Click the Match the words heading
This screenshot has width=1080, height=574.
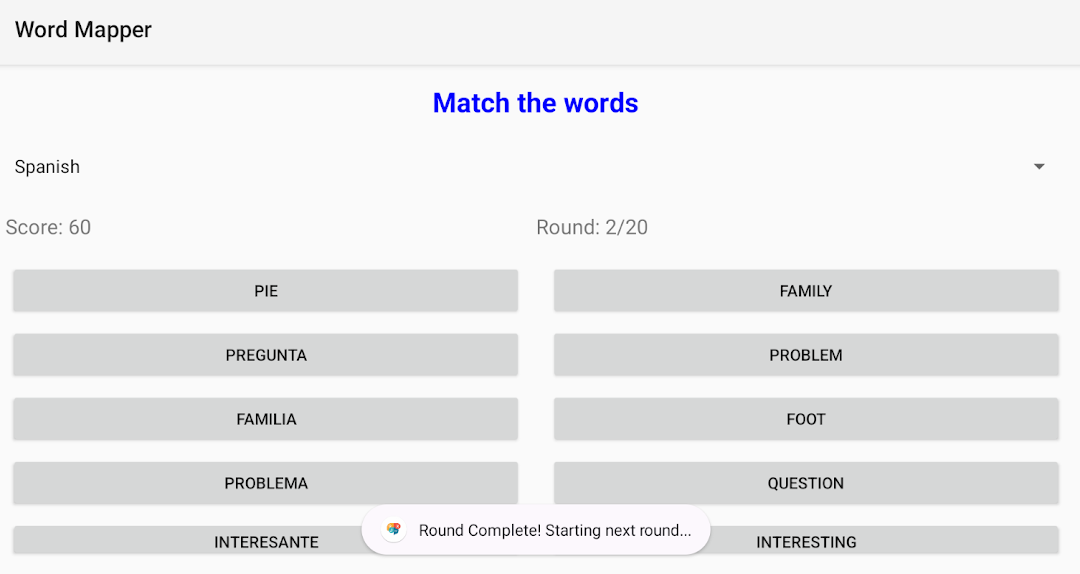coord(535,103)
